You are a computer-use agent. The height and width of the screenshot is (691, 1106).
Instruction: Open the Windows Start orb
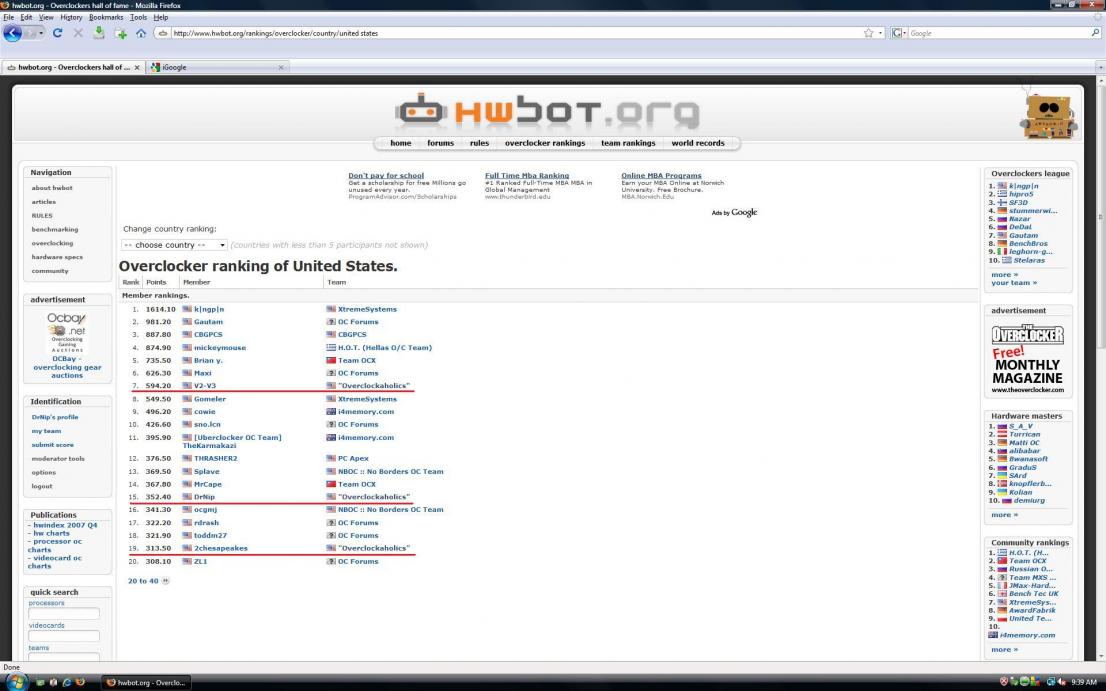click(17, 682)
